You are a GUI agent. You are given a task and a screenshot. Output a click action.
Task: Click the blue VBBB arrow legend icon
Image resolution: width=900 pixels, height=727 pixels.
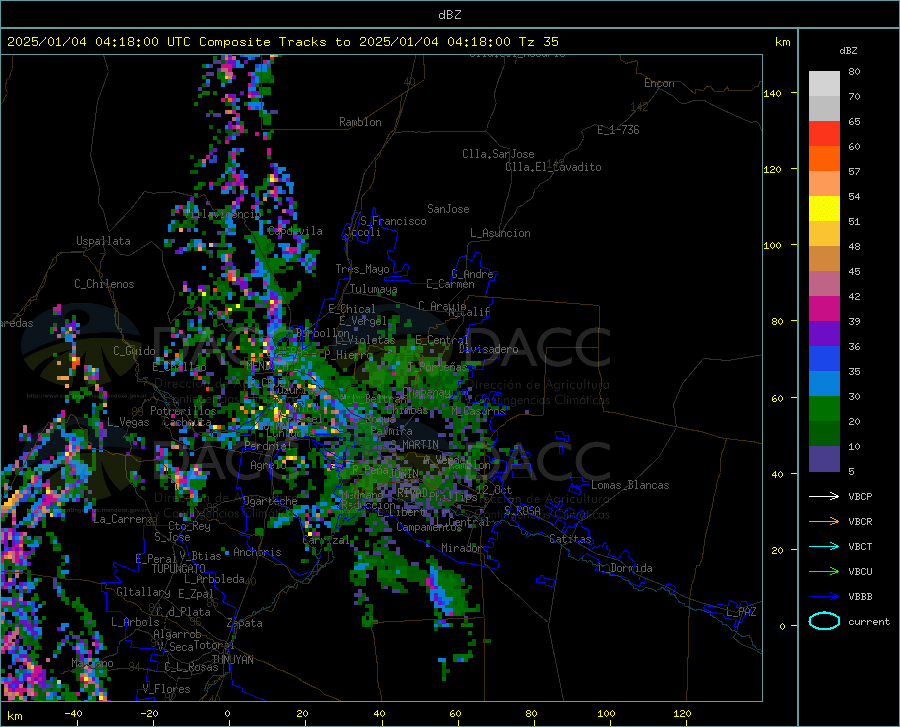(824, 597)
